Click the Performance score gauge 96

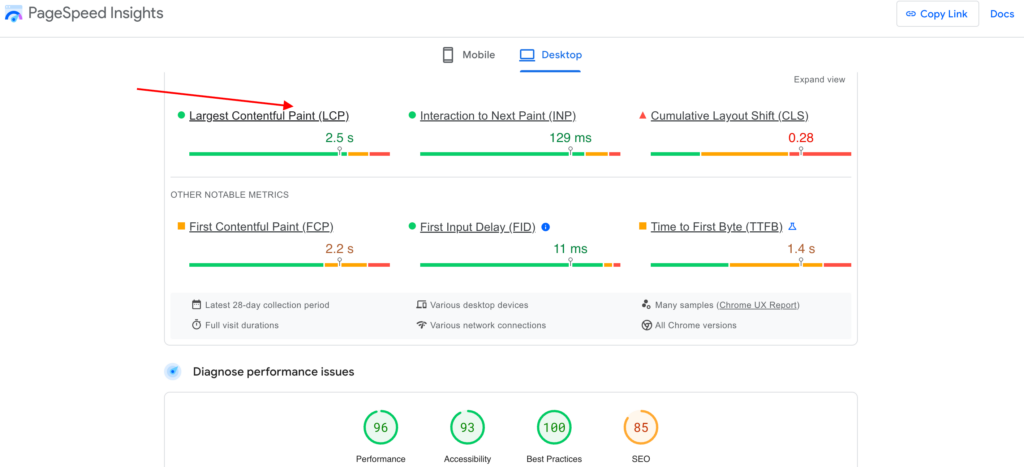[x=380, y=428]
